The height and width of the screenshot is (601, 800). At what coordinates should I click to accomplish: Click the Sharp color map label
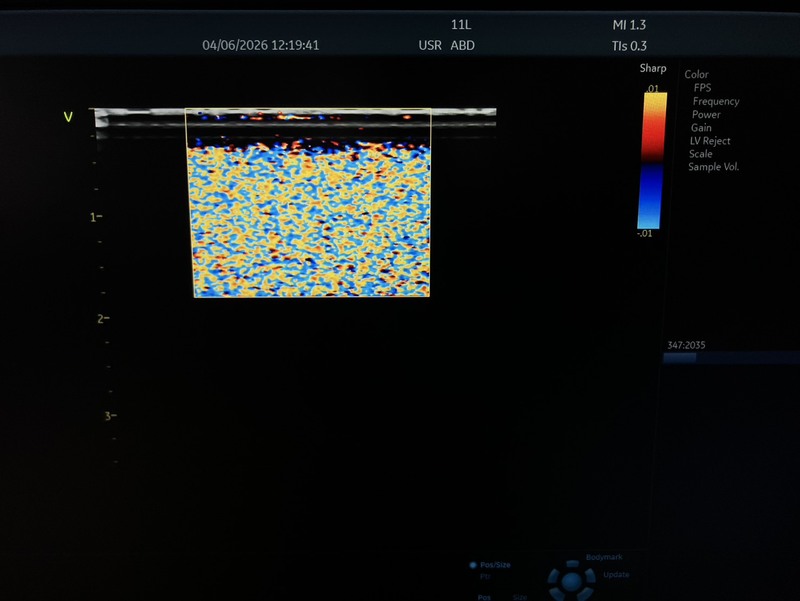coord(652,69)
